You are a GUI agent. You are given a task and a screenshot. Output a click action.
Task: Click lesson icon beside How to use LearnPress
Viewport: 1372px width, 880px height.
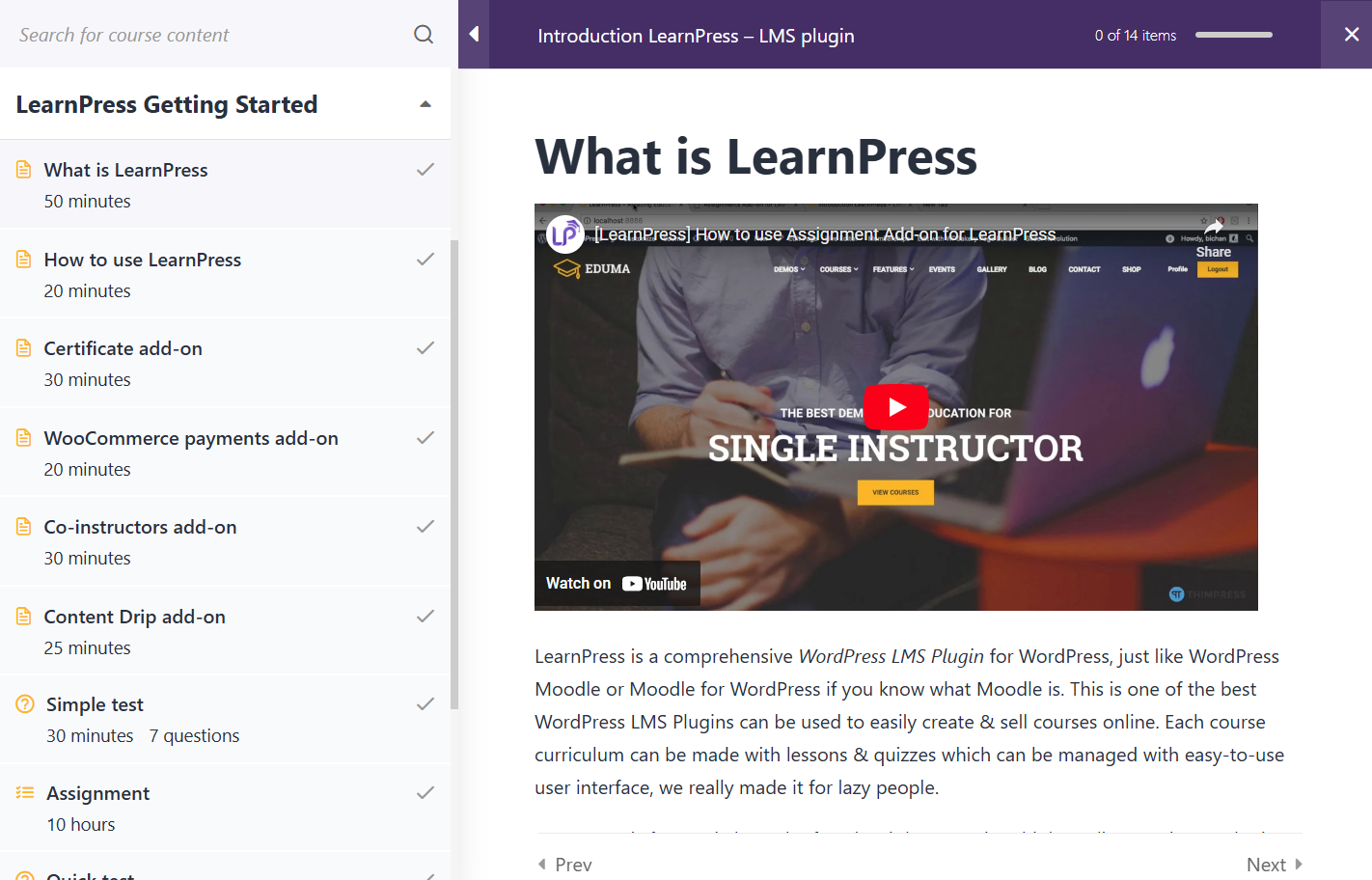(24, 260)
